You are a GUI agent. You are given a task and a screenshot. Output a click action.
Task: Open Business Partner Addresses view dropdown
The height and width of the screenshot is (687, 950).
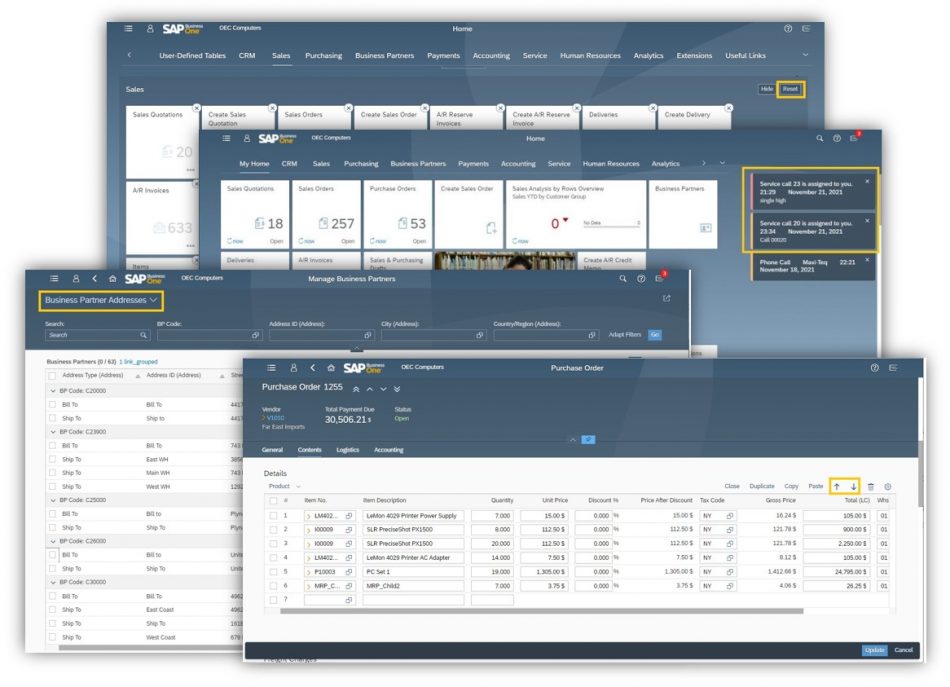101,300
